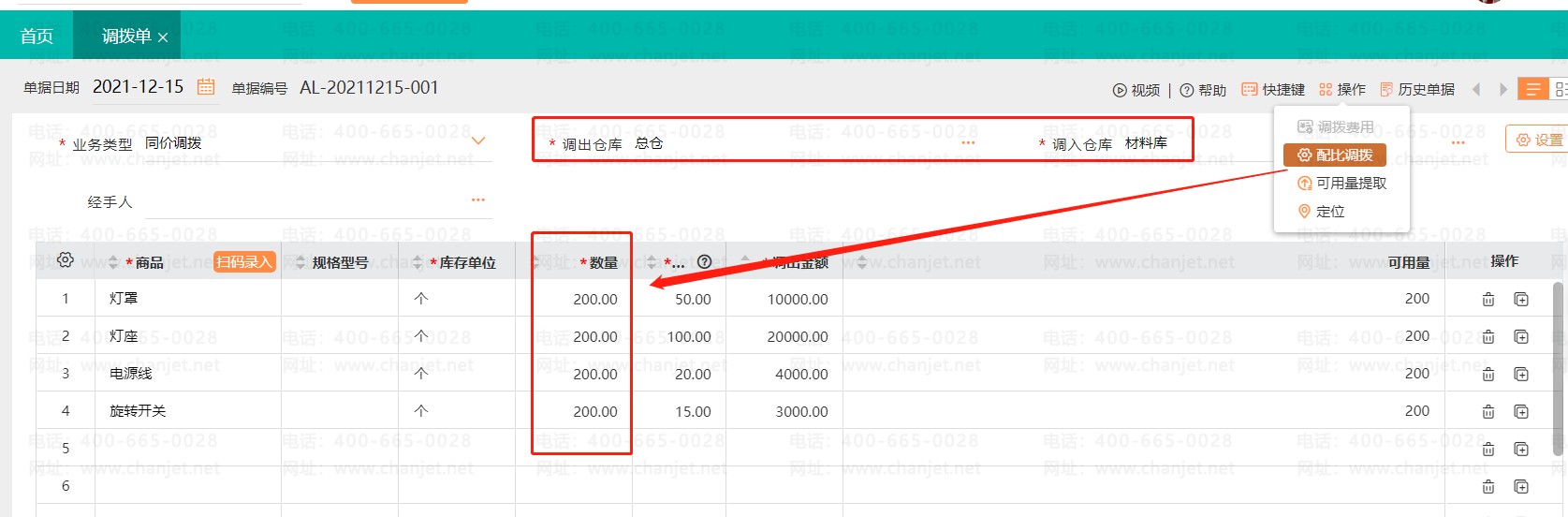Open 调入仓库 selection ellipsis

1458,142
